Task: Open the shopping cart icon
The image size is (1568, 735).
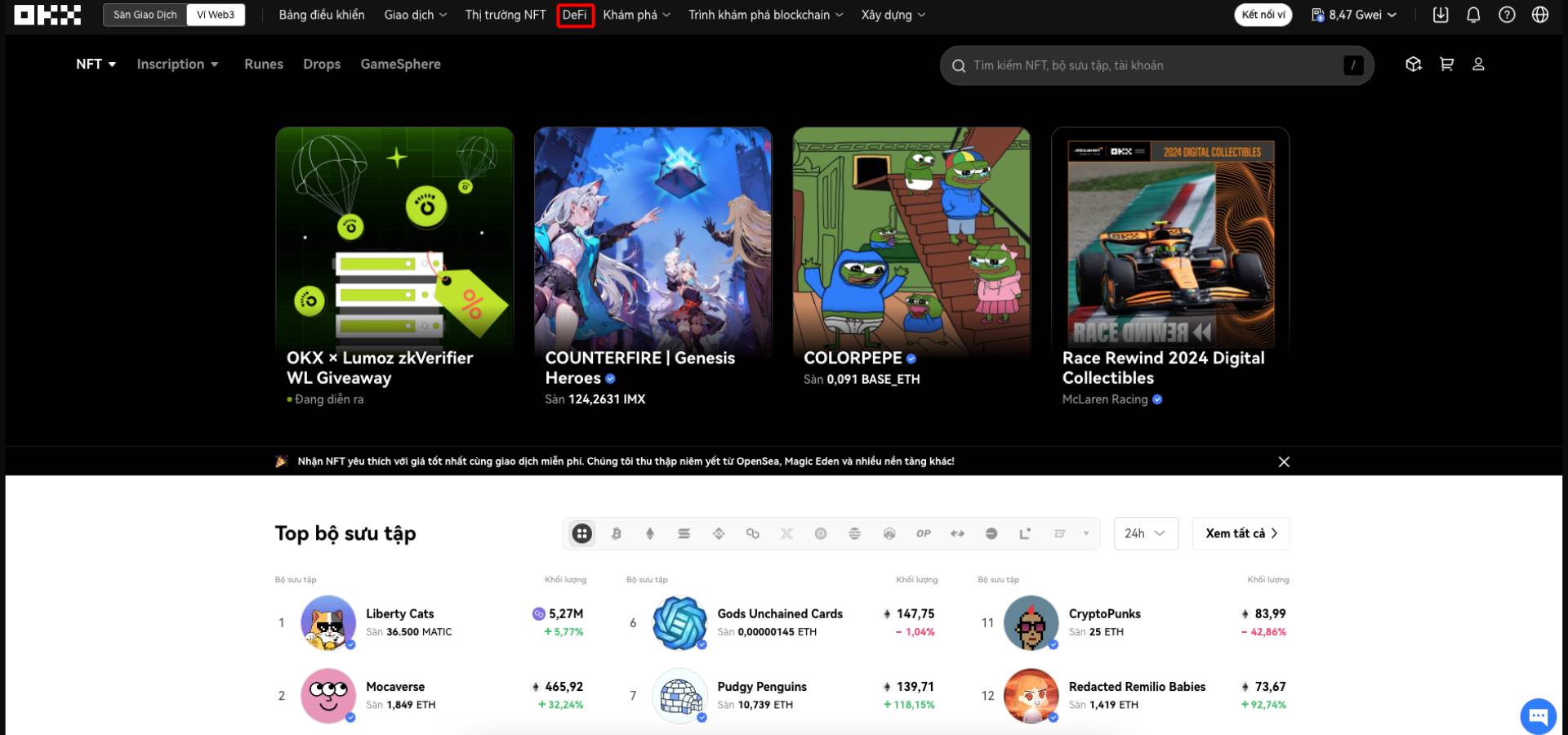Action: pos(1446,65)
